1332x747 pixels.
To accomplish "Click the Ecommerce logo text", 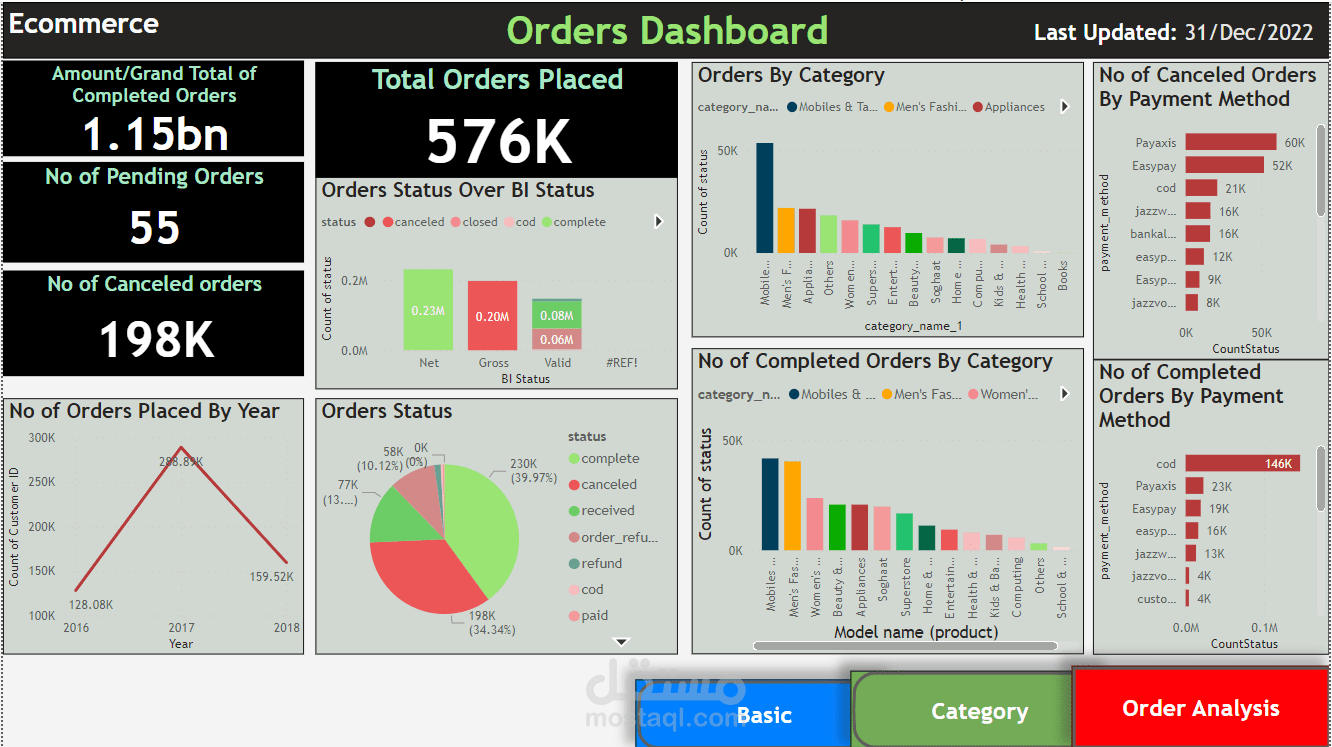I will click(83, 24).
